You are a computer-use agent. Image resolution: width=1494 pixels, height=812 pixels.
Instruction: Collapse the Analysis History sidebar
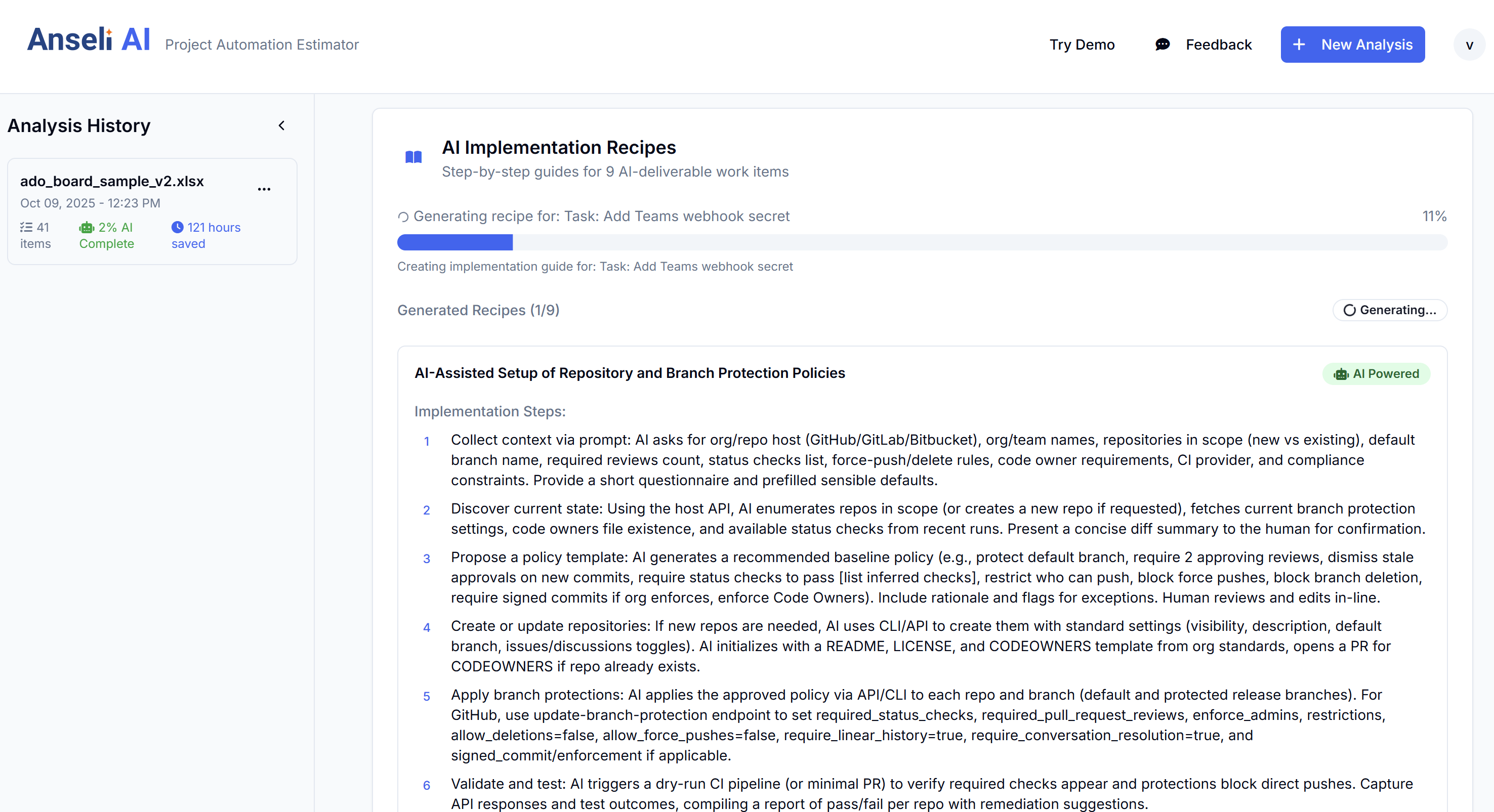[282, 126]
